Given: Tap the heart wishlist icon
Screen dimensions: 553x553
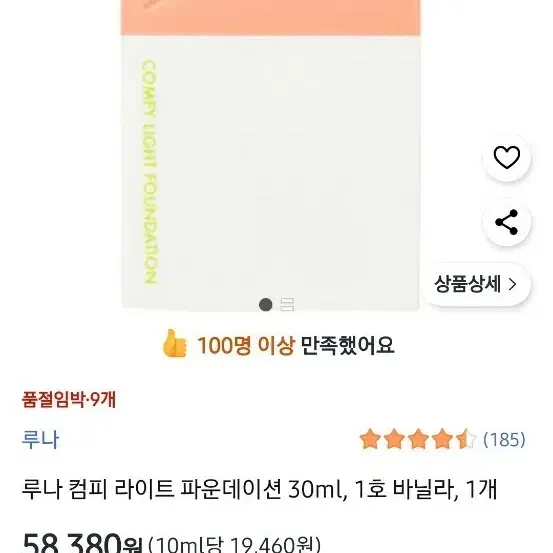Looking at the screenshot, I should point(506,157).
